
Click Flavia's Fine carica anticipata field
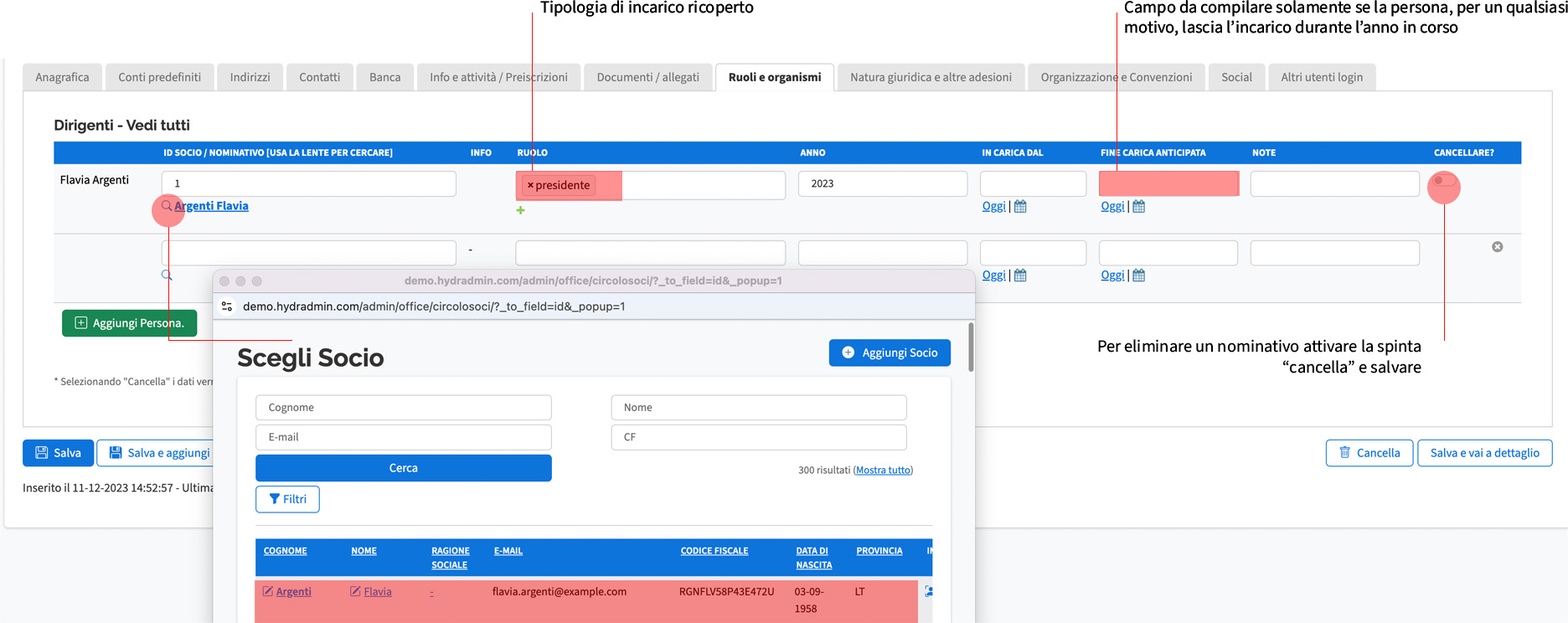click(1168, 183)
